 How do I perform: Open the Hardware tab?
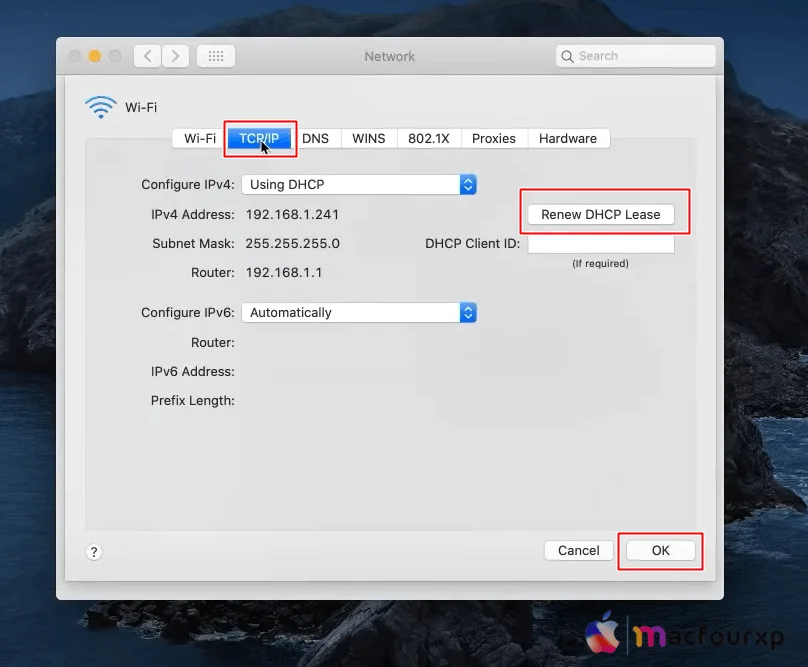[x=568, y=139]
